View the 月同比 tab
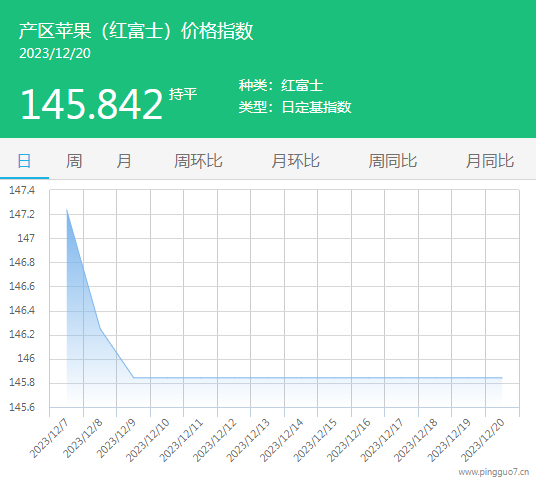 click(490, 161)
